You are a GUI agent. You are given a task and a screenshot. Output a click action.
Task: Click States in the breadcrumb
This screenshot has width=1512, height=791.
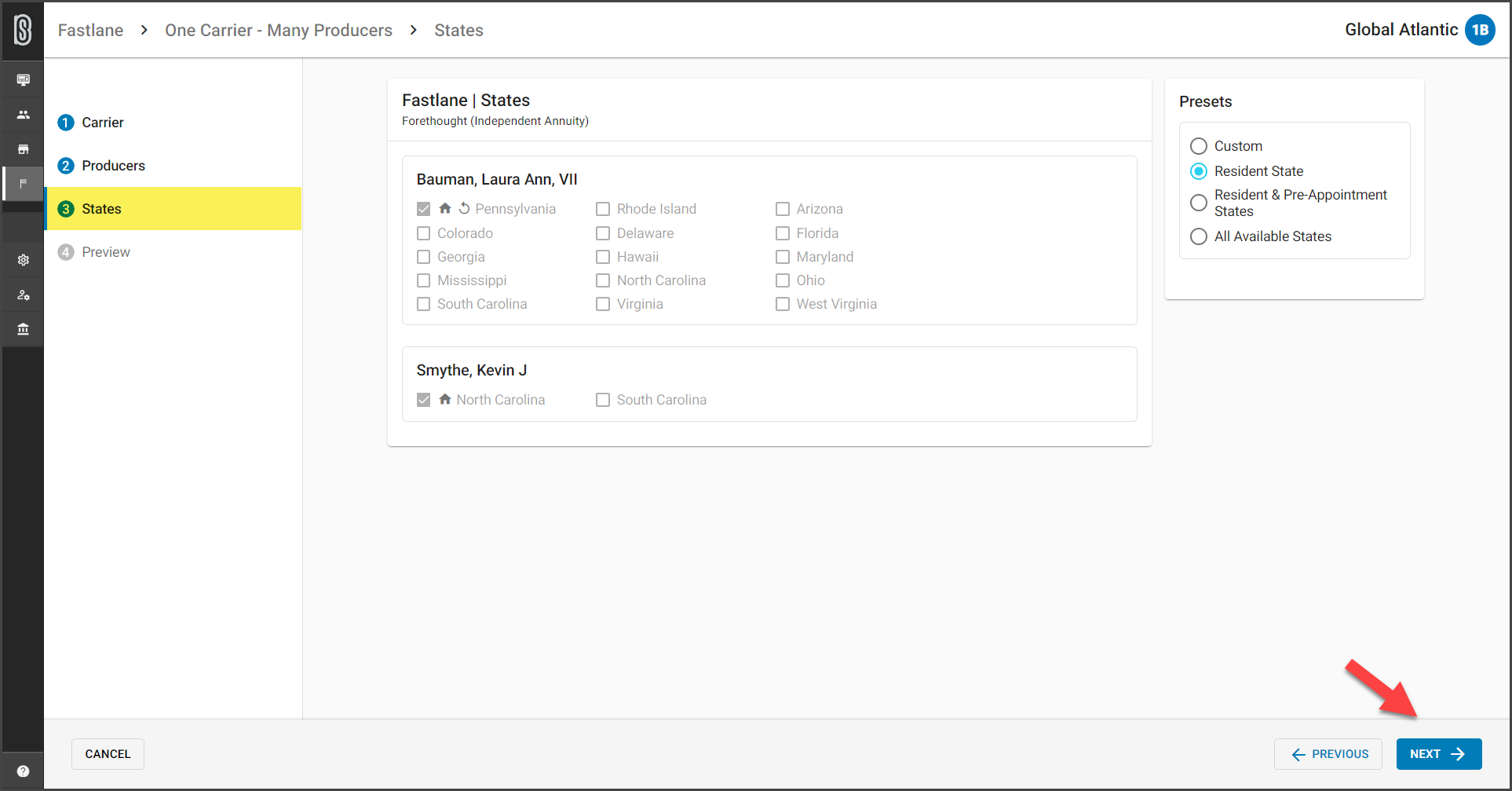tap(458, 30)
